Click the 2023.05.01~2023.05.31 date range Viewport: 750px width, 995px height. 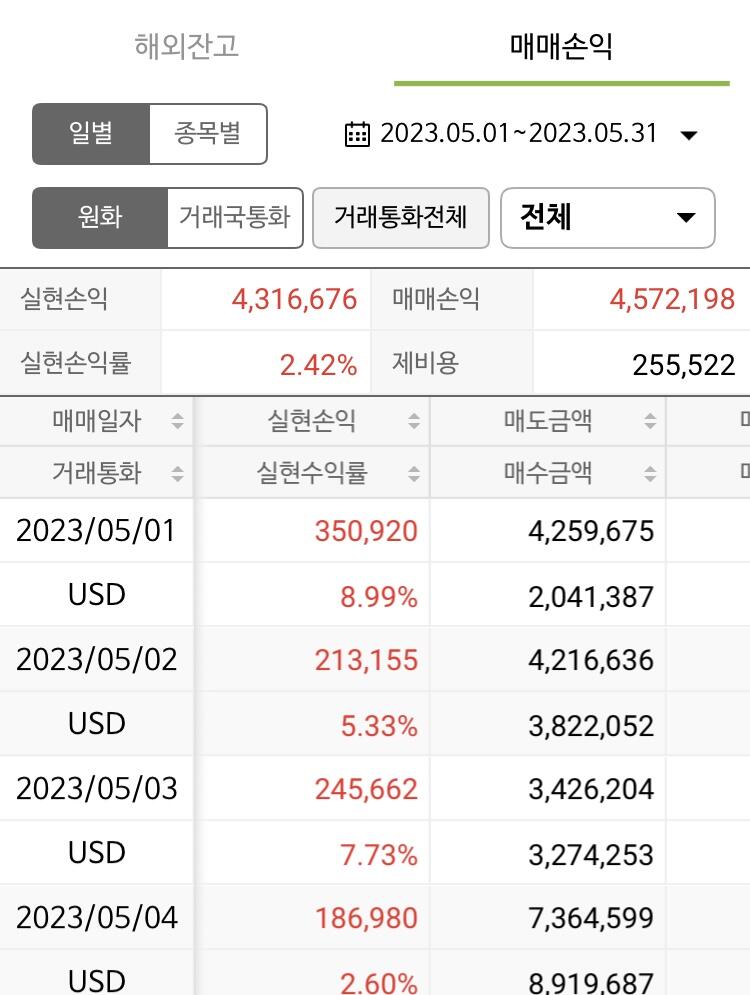pyautogui.click(x=518, y=133)
